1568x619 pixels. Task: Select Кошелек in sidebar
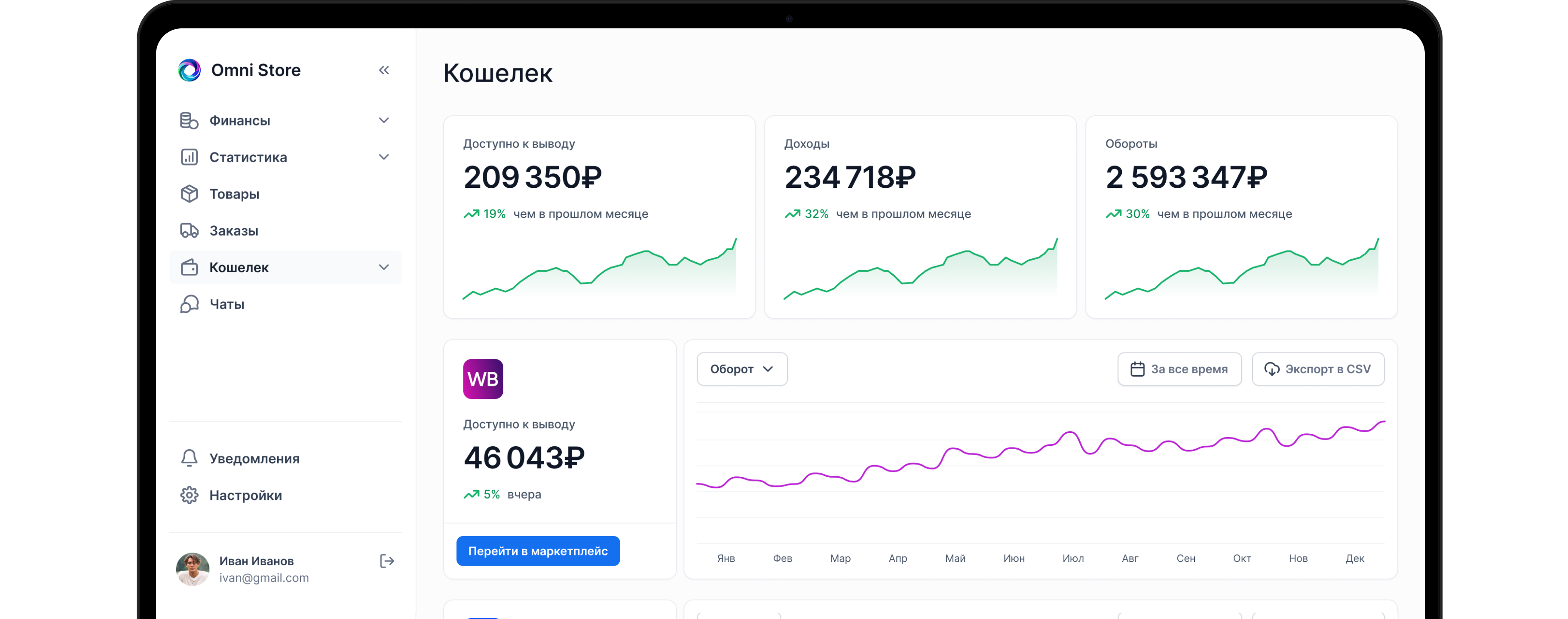[x=285, y=267]
